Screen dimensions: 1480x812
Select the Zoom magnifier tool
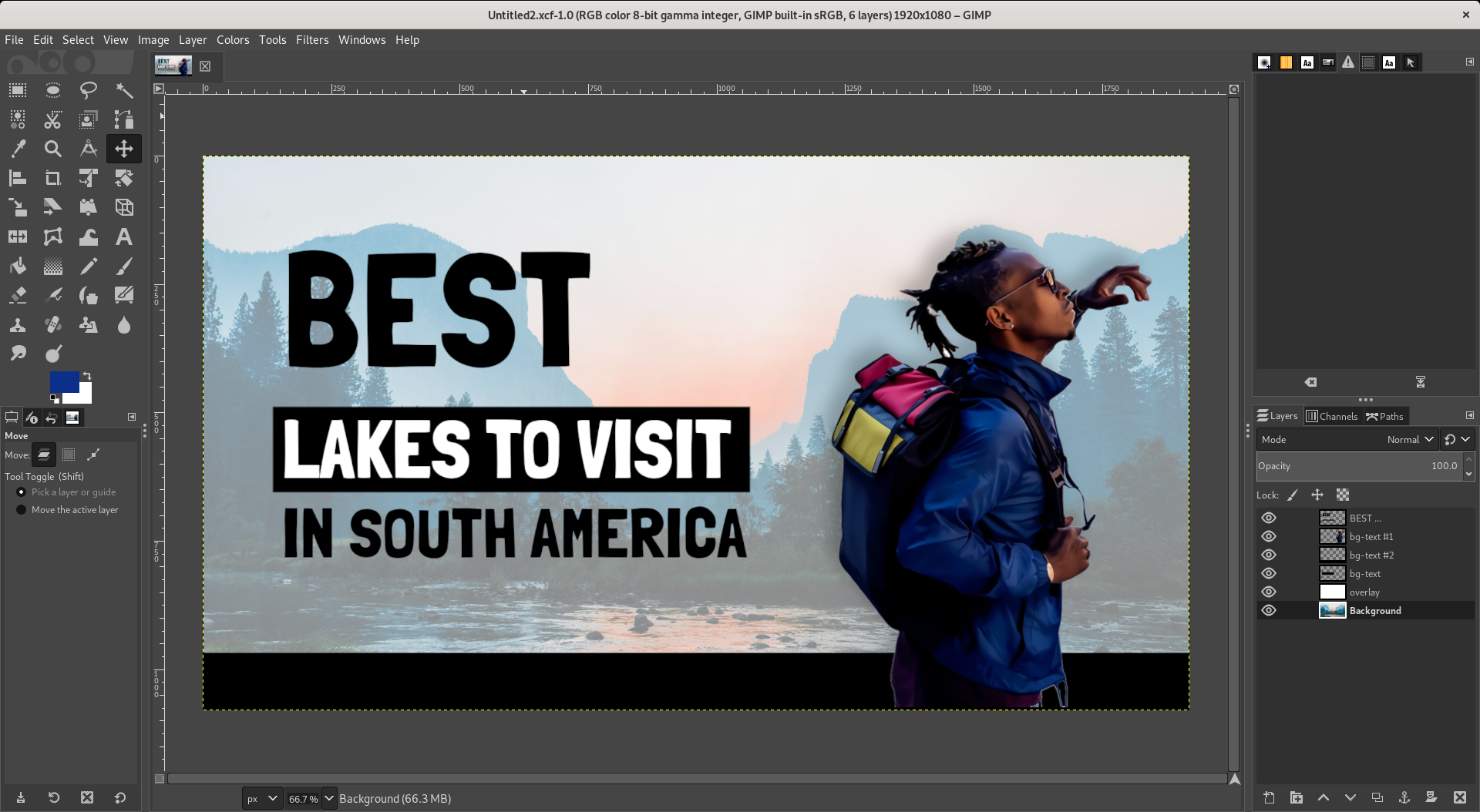53,149
